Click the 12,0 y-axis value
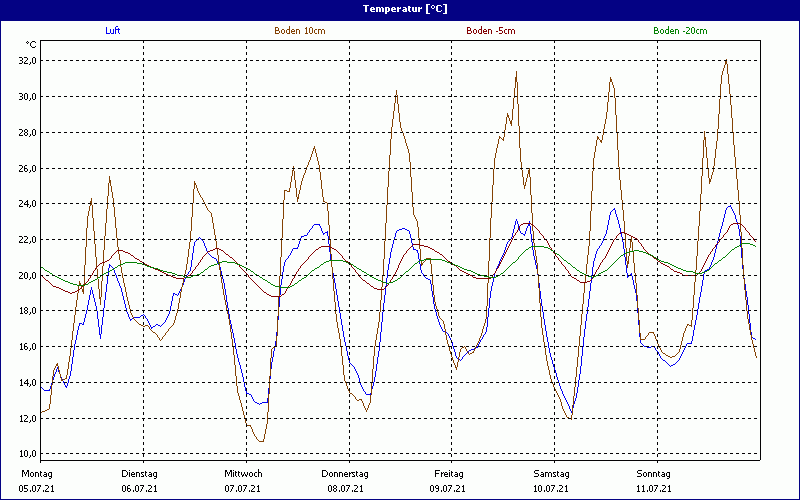The image size is (800, 500). click(x=25, y=419)
